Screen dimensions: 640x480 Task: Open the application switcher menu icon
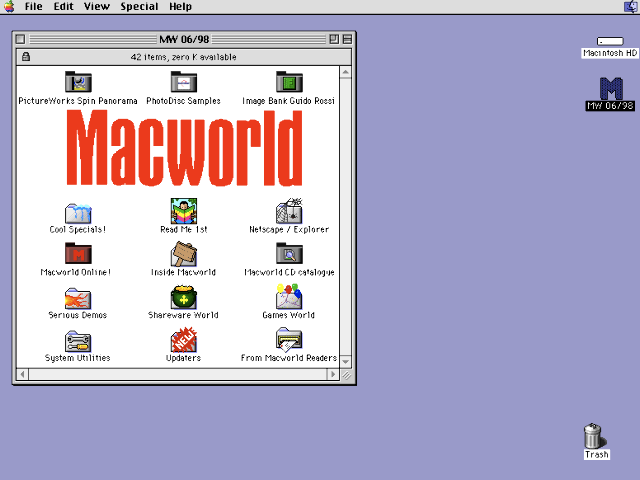pos(631,7)
